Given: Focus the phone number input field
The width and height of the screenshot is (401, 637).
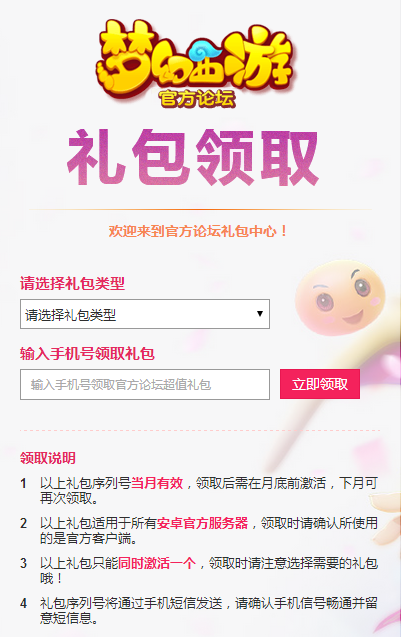Looking at the screenshot, I should click(x=145, y=384).
